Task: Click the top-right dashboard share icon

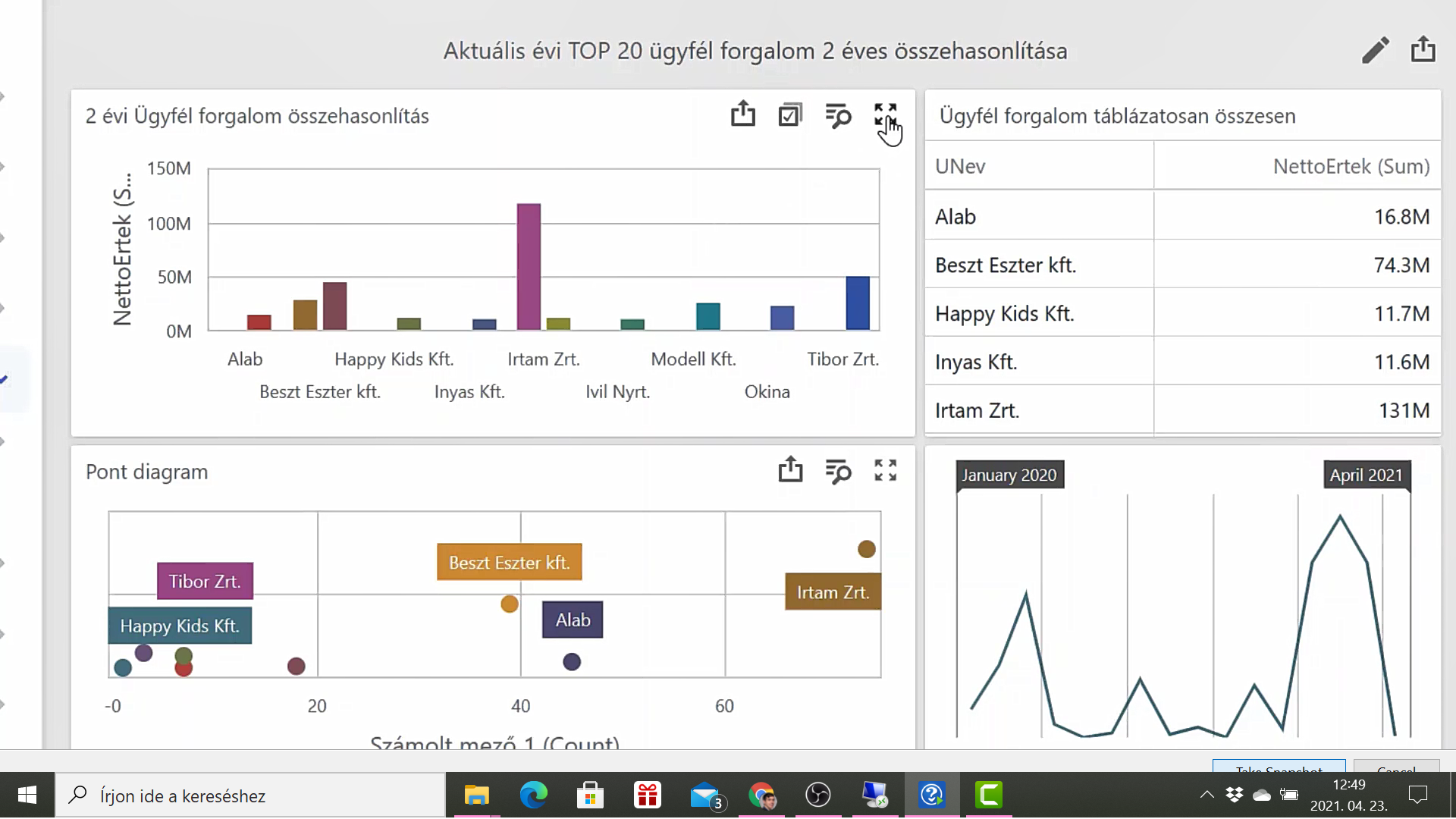Action: (1423, 49)
